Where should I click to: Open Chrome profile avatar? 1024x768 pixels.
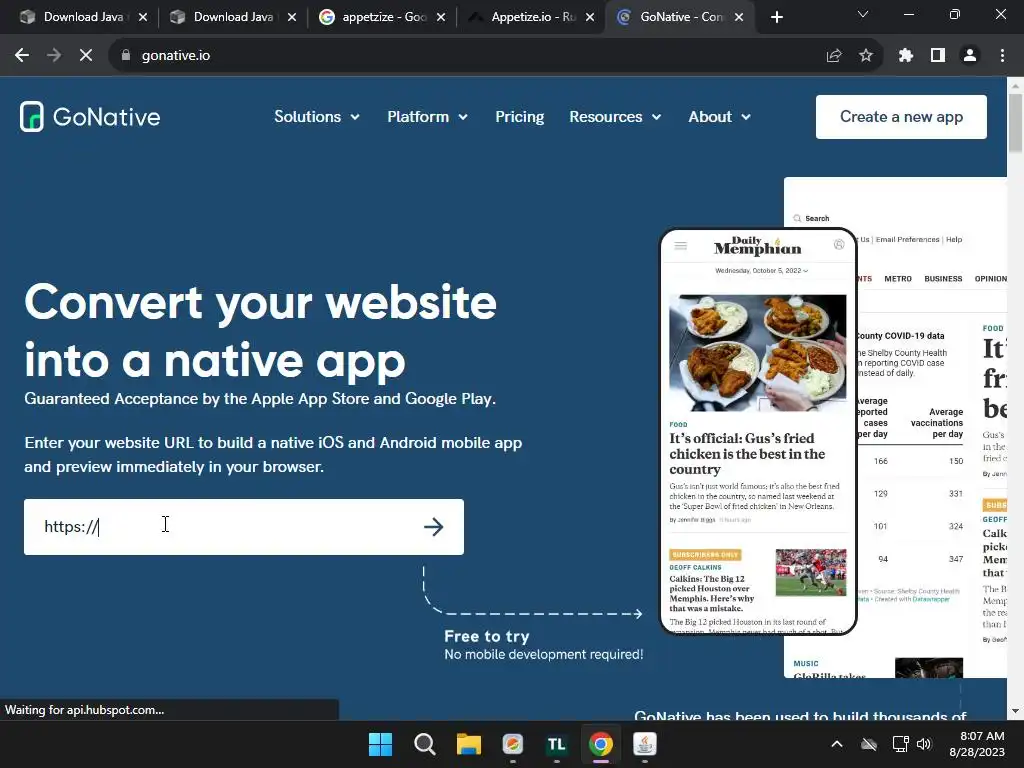[x=970, y=56]
